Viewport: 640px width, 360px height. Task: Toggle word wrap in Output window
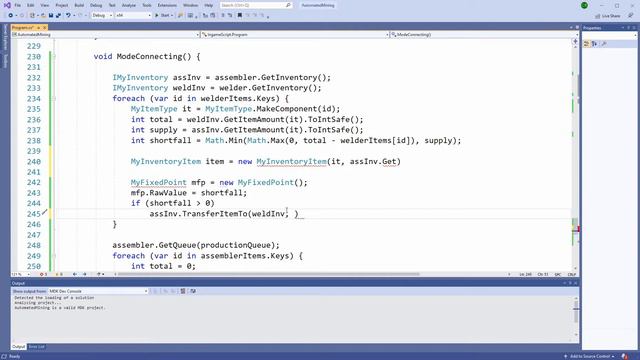pos(193,291)
